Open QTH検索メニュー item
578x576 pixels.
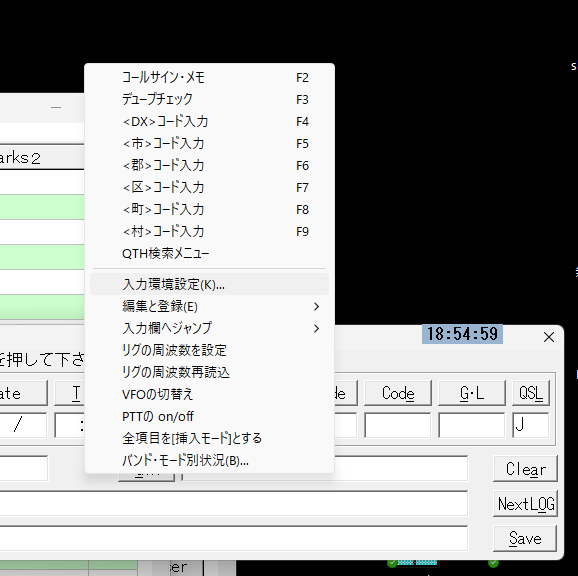tap(209, 254)
